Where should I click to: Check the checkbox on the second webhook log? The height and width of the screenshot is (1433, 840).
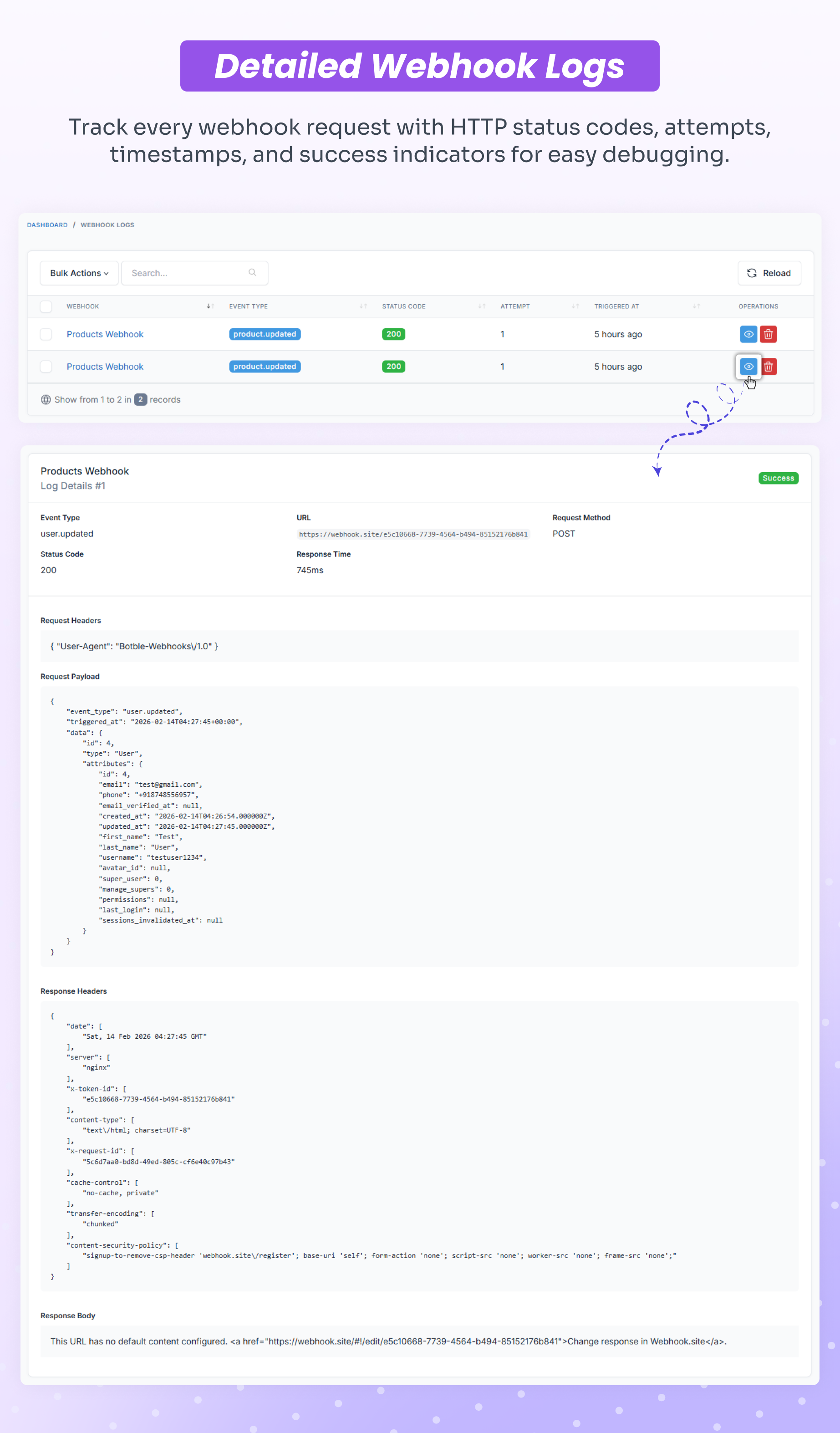[46, 367]
